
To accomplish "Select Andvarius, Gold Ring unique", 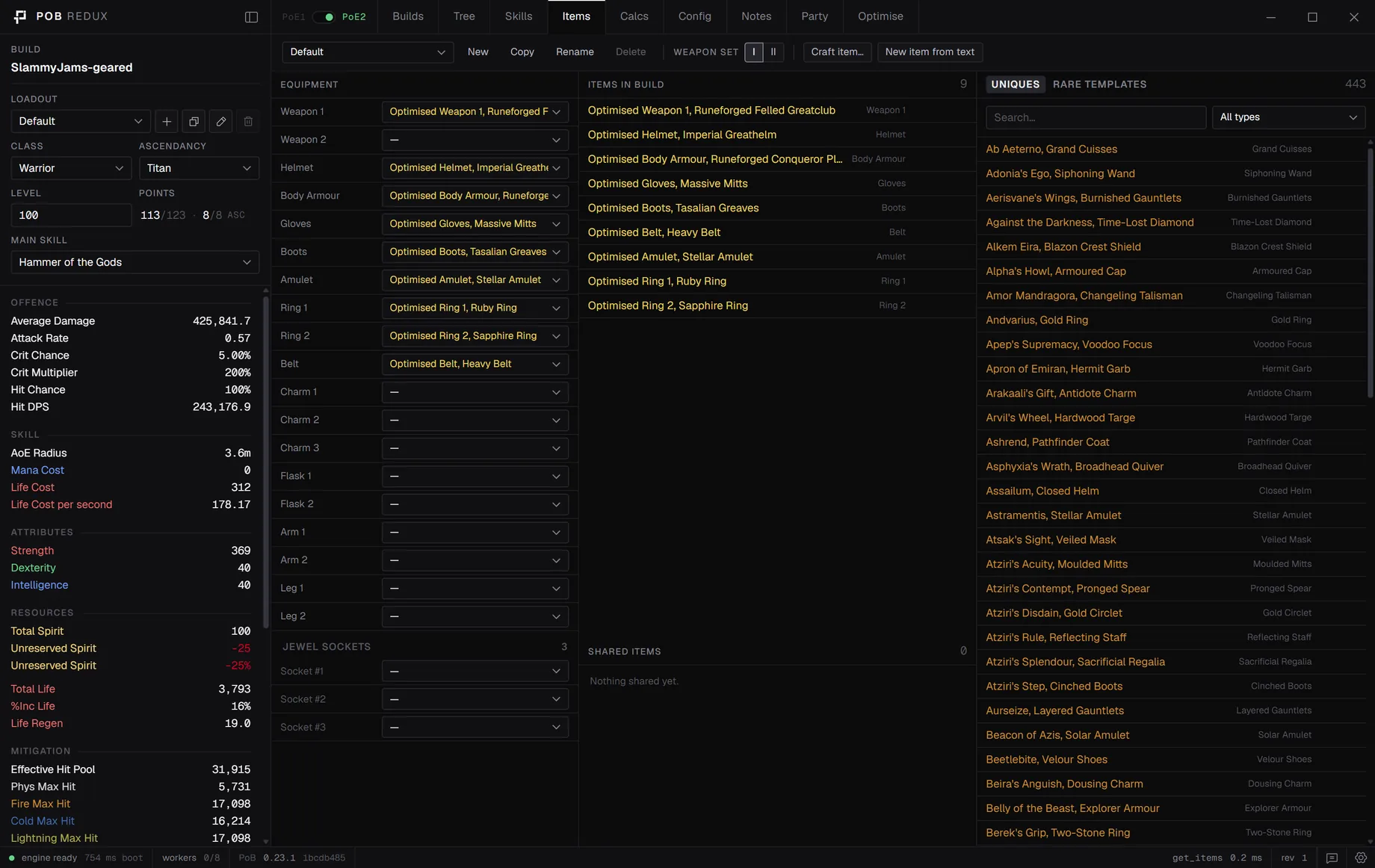I will 1171,320.
